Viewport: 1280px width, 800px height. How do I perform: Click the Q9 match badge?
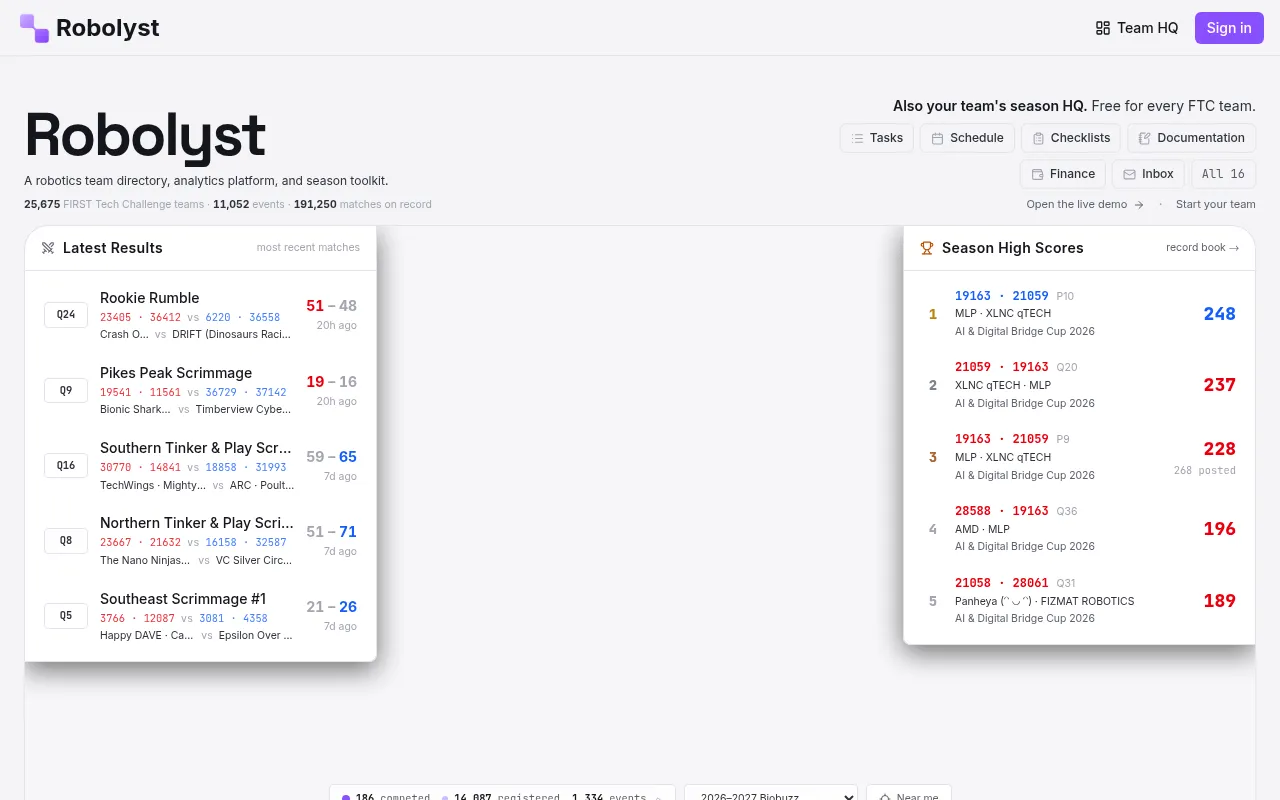click(66, 390)
